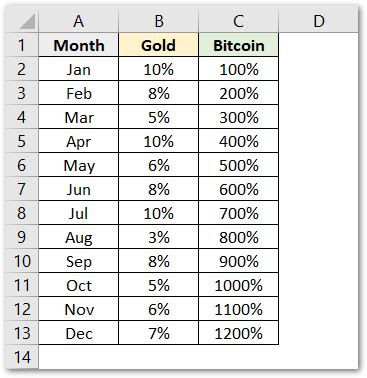Select the Bitcoin value 500%

click(x=239, y=165)
